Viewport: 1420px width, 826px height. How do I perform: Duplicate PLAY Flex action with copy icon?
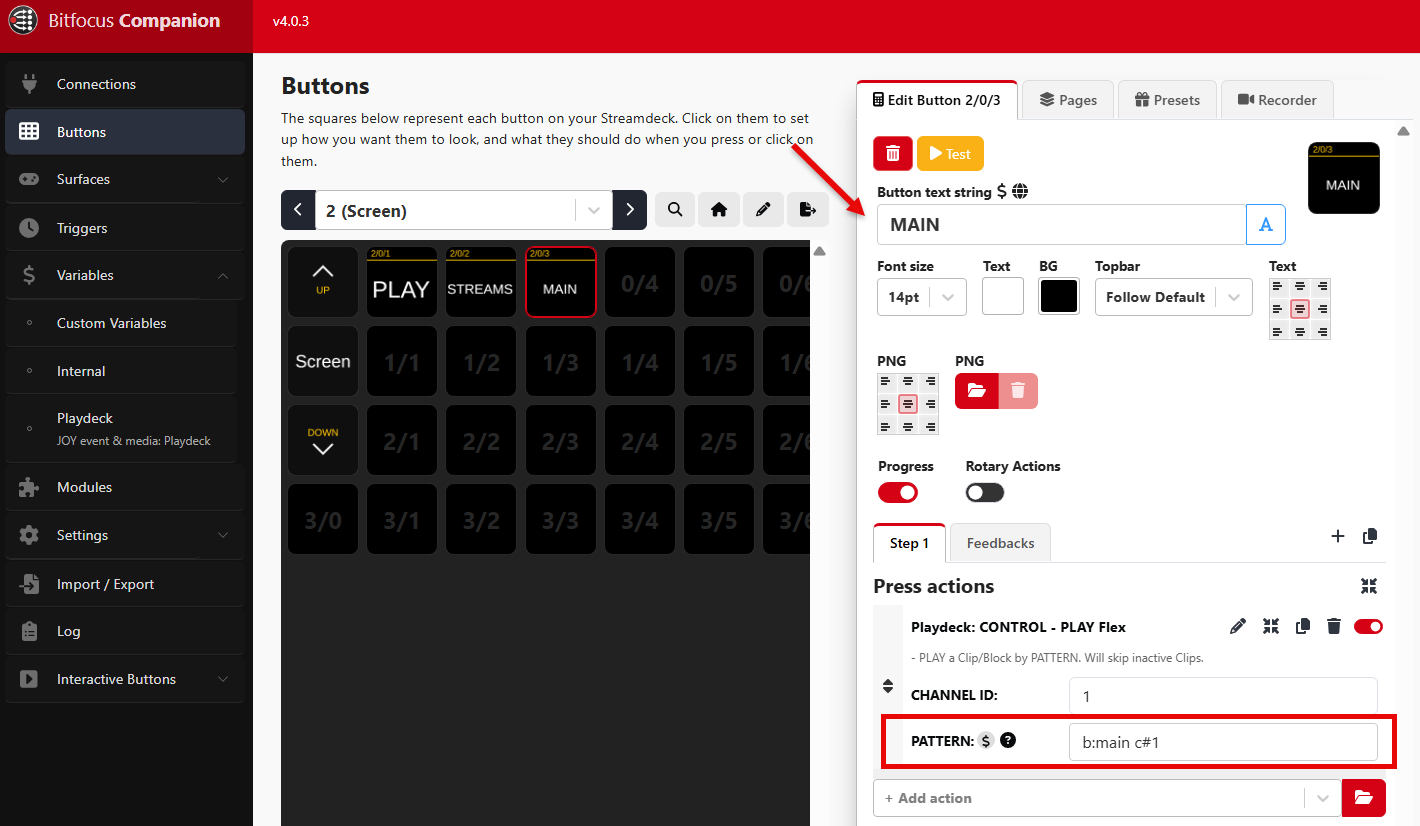coord(1302,627)
